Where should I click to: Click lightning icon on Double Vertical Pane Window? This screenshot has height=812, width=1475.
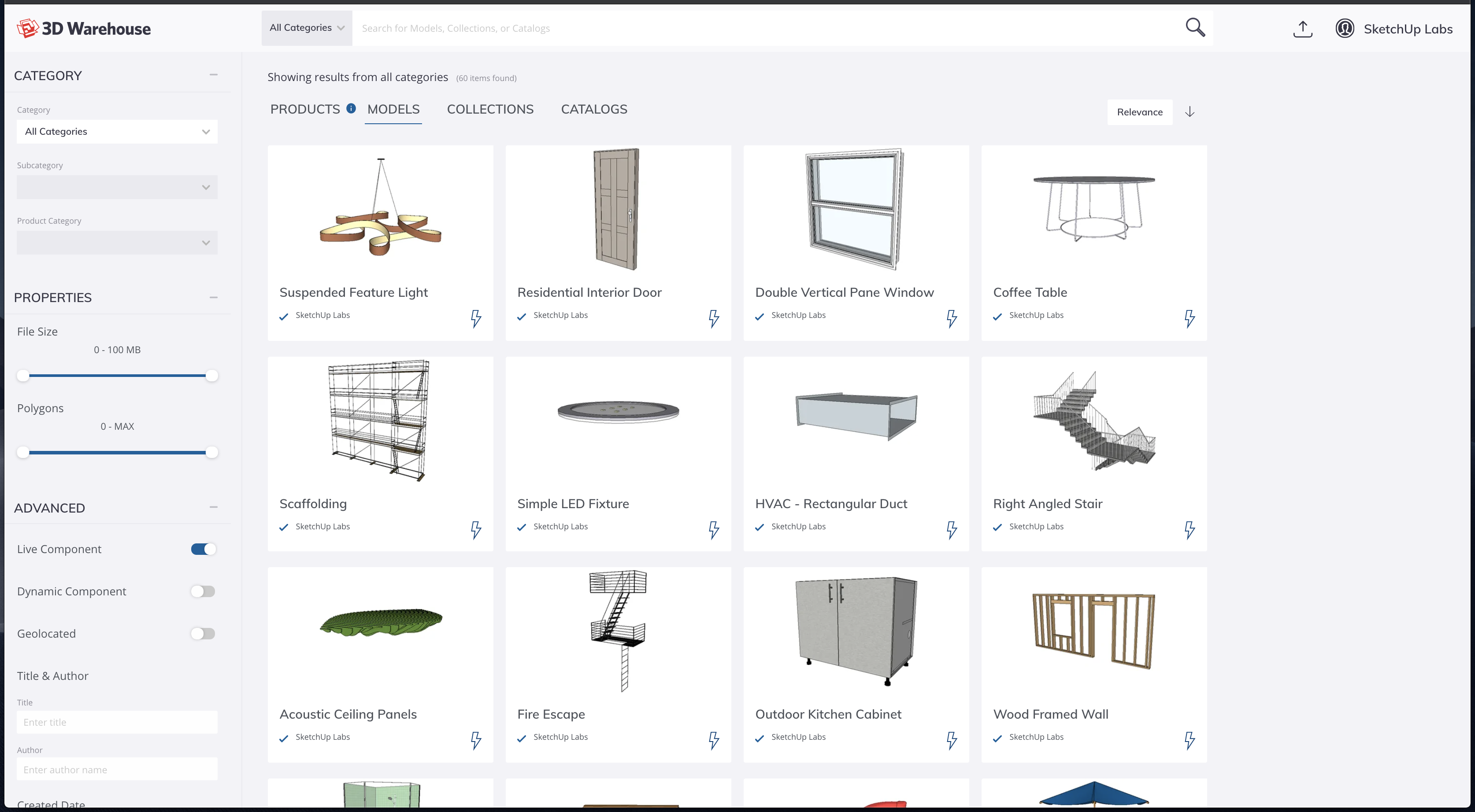tap(952, 319)
